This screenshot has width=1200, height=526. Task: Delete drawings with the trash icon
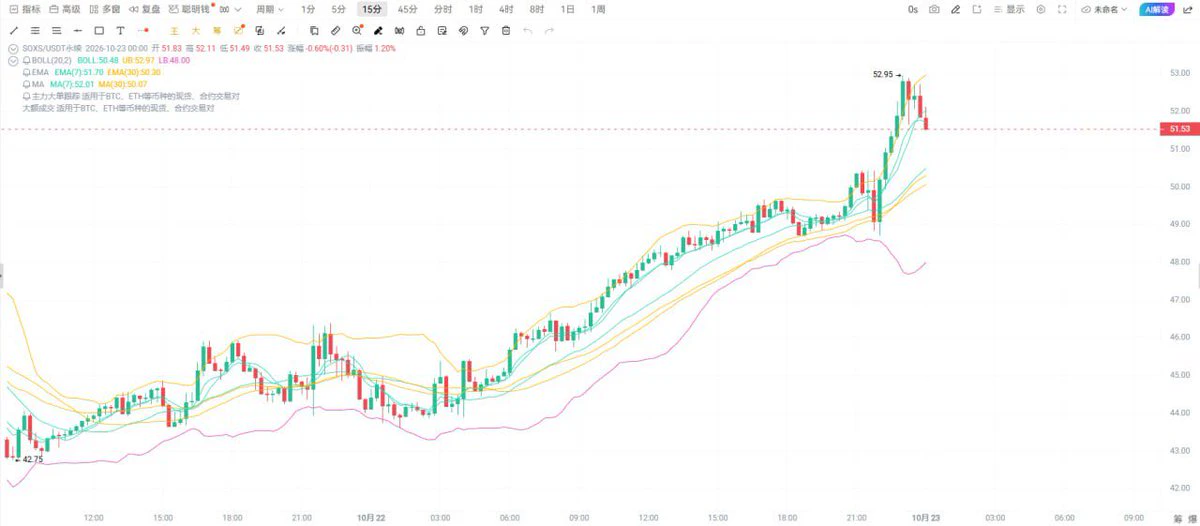coord(506,31)
